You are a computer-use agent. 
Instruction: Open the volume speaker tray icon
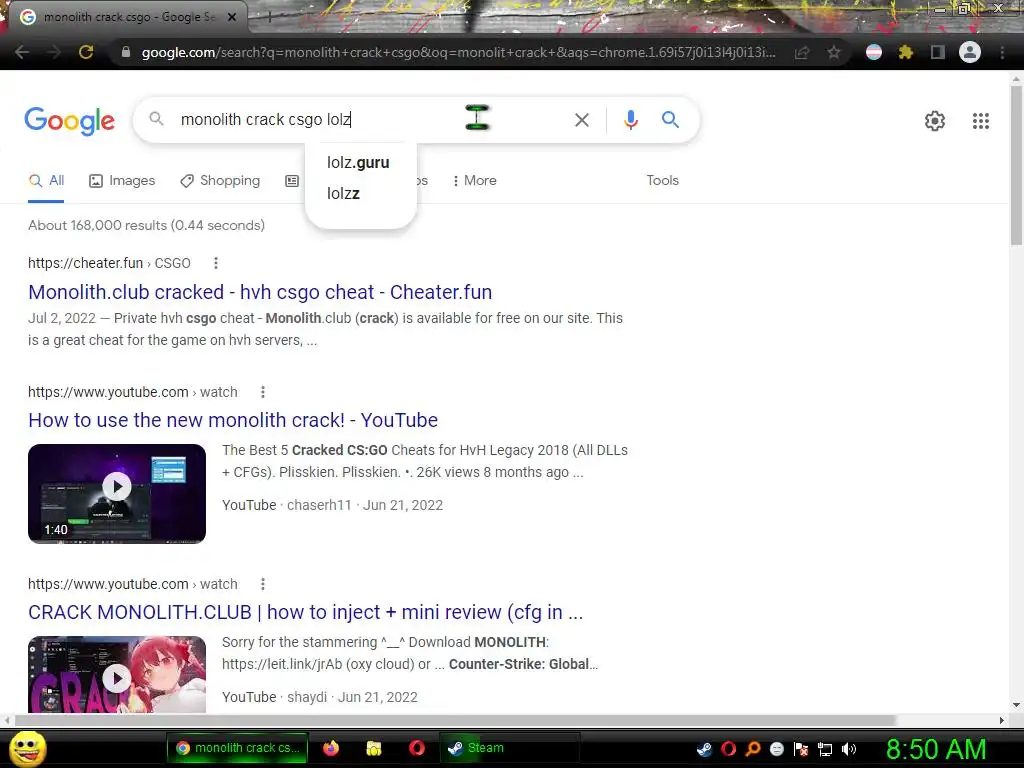coord(848,749)
